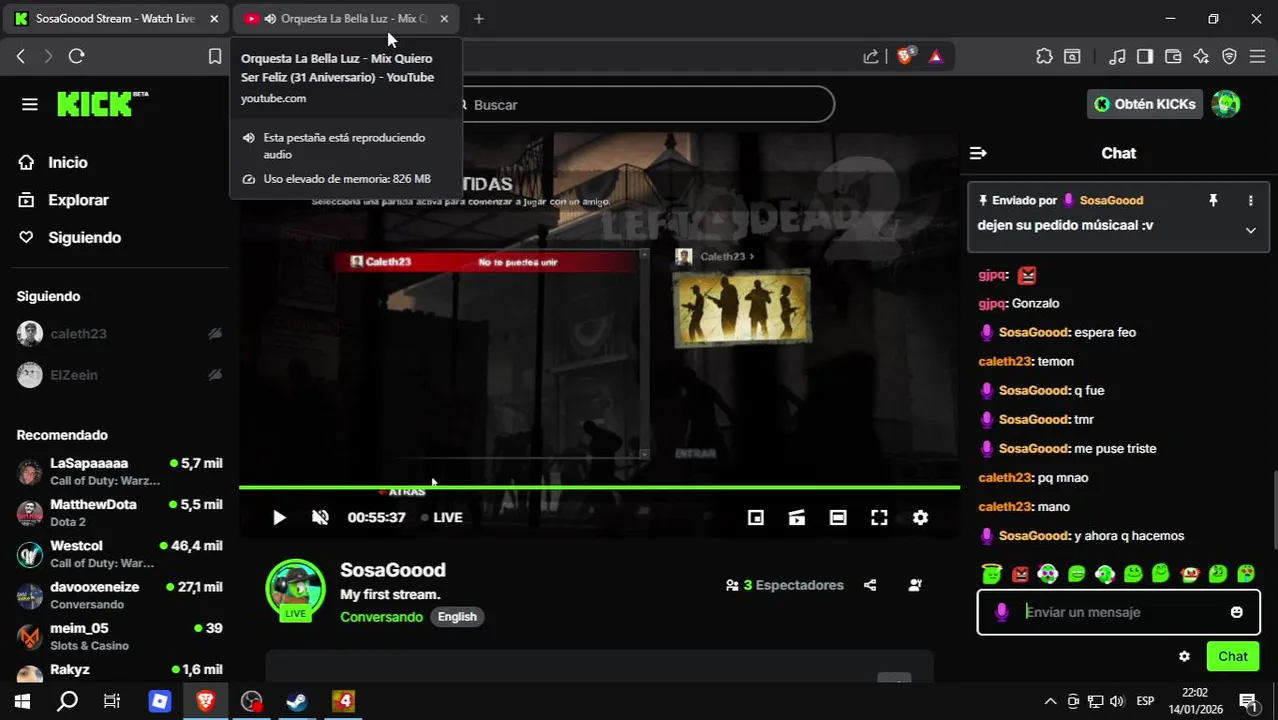Image resolution: width=1278 pixels, height=720 pixels.
Task: Open Brave Rewards triangle icon
Action: [x=936, y=57]
